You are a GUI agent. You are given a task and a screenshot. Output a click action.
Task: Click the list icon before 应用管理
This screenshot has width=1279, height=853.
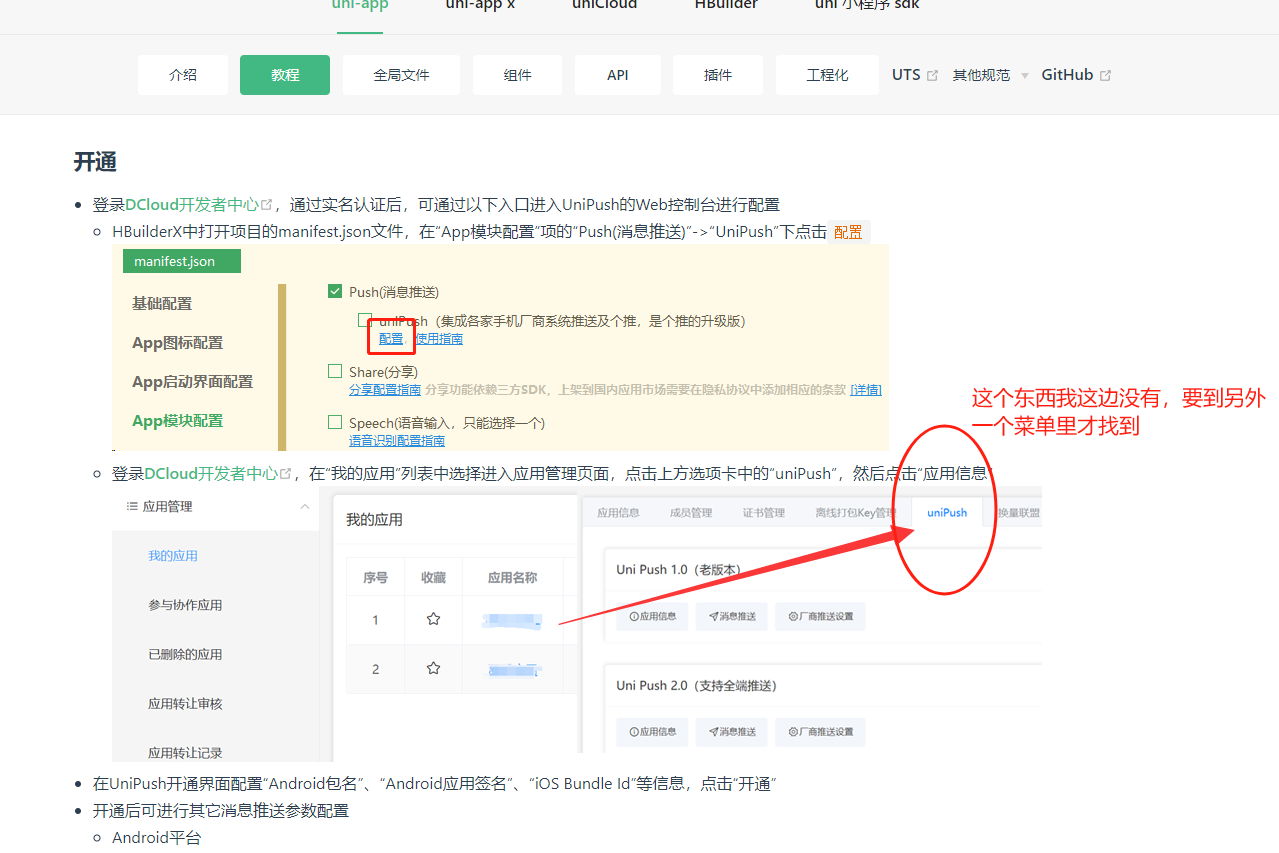[132, 507]
